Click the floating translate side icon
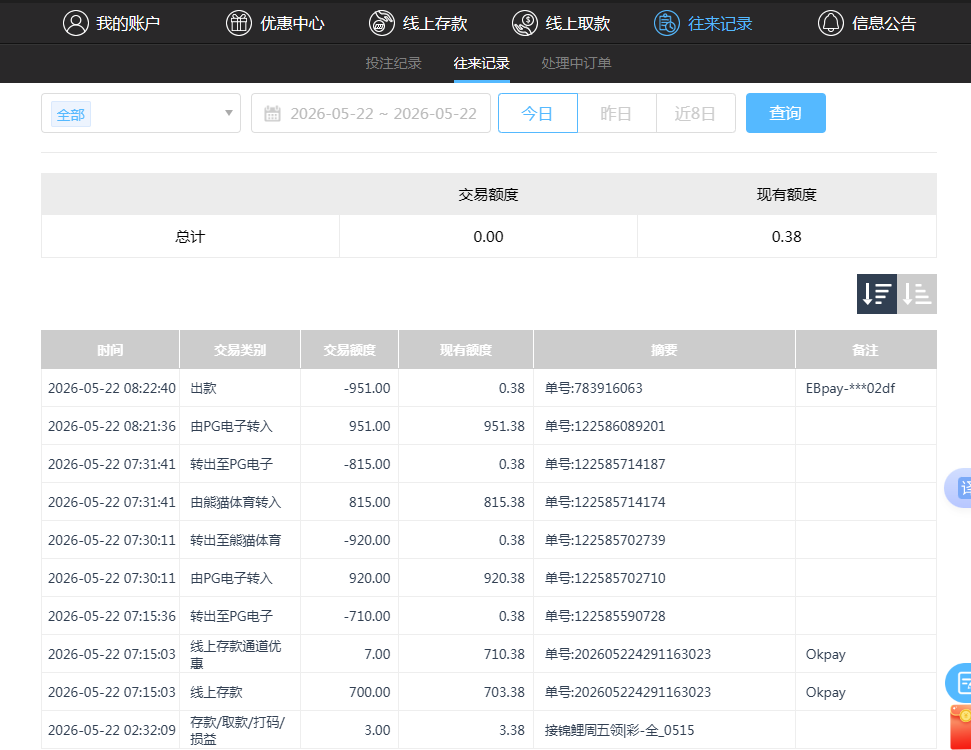This screenshot has width=971, height=750. pos(959,488)
